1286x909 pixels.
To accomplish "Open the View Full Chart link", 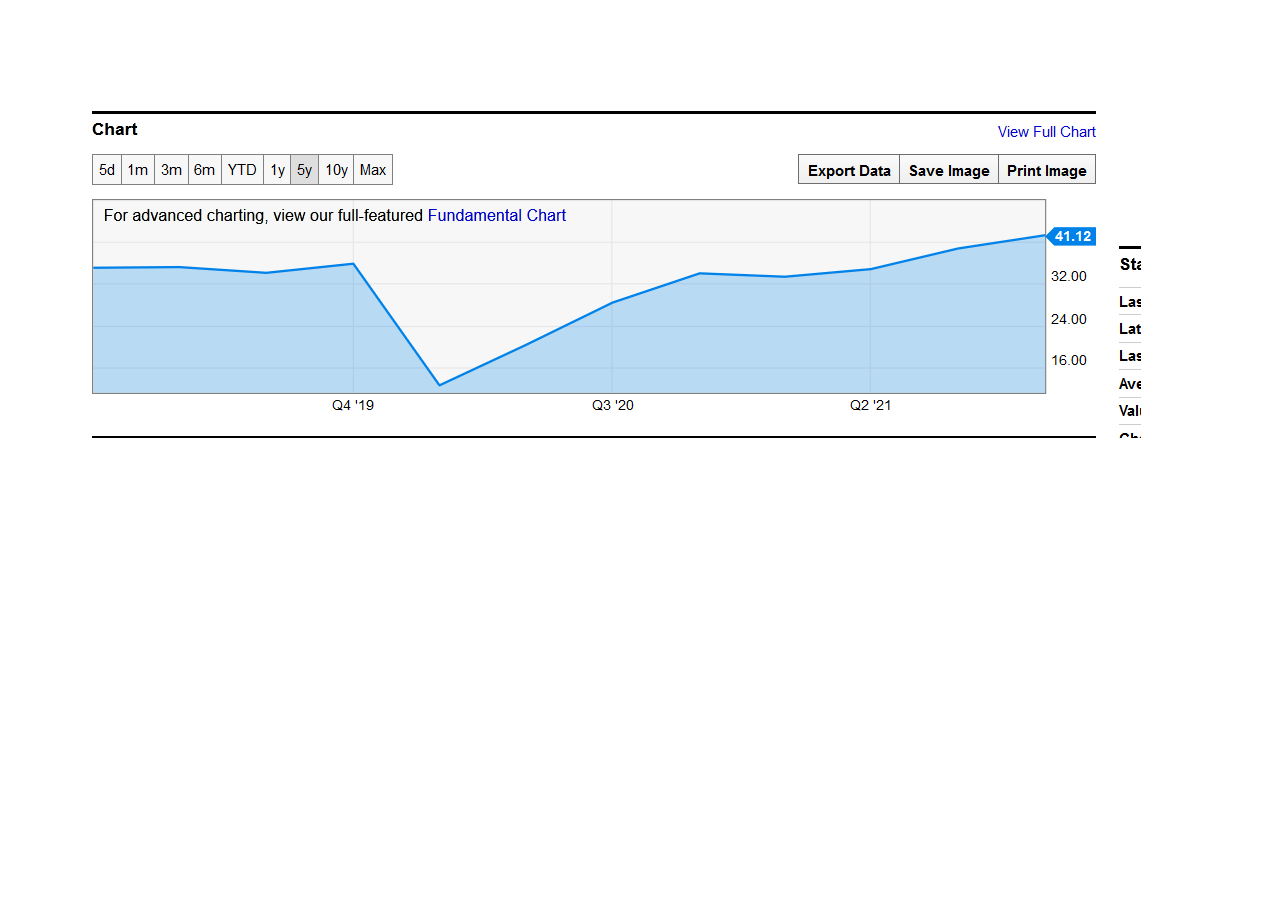I will coord(1047,132).
